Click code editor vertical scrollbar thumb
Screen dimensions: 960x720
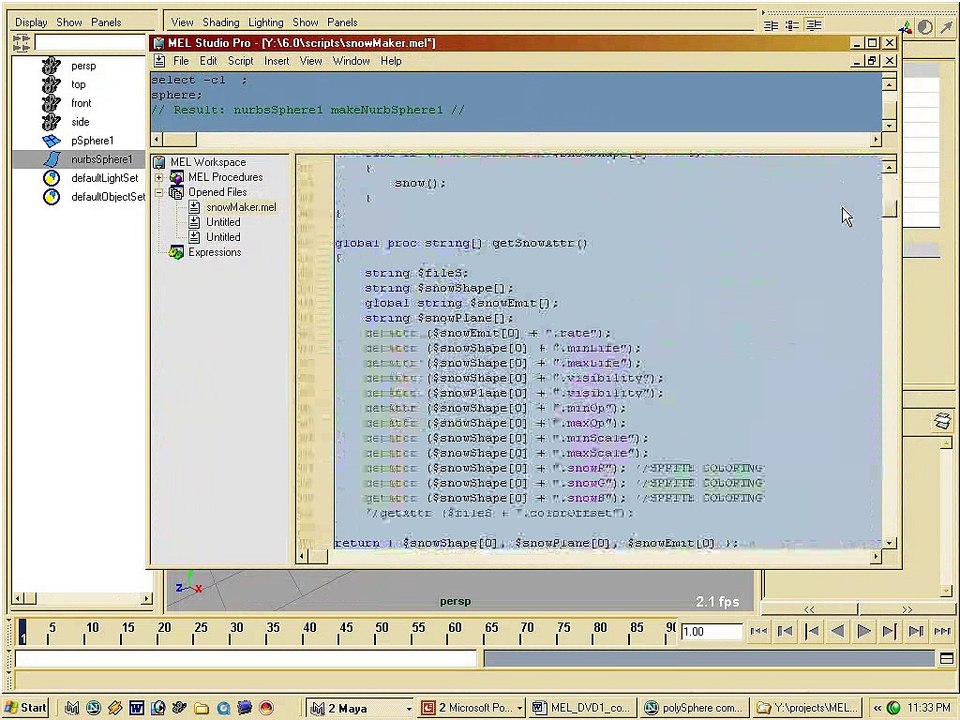coord(890,209)
